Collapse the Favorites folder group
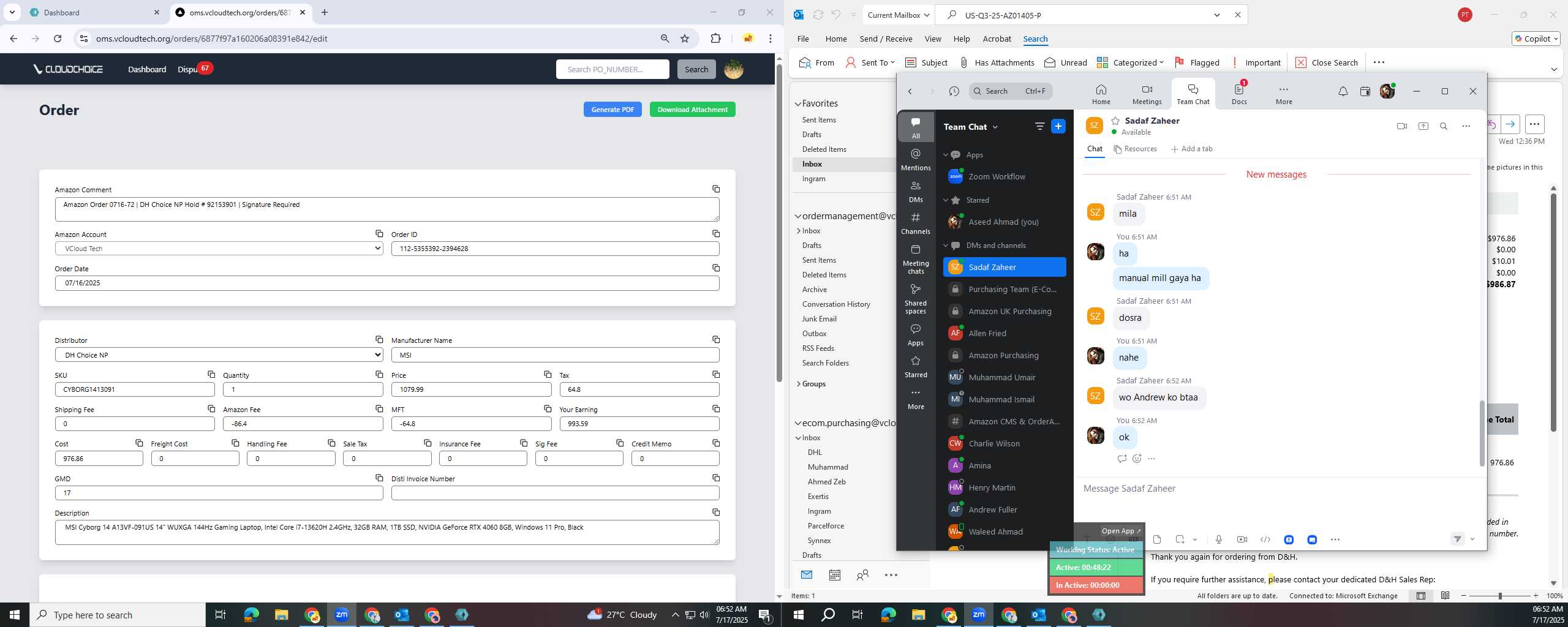1568x627 pixels. tap(798, 103)
